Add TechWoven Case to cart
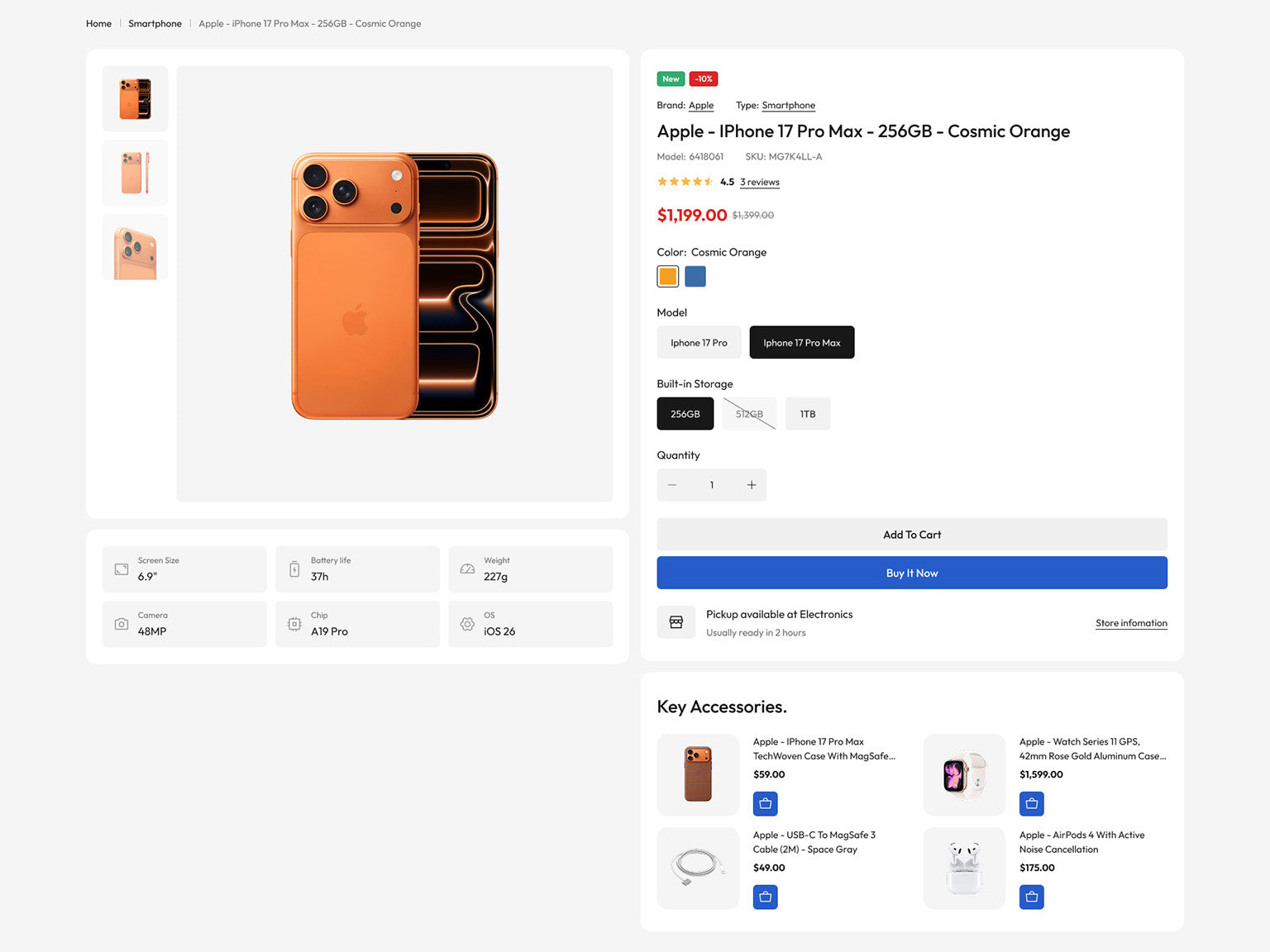Image resolution: width=1270 pixels, height=952 pixels. (765, 803)
